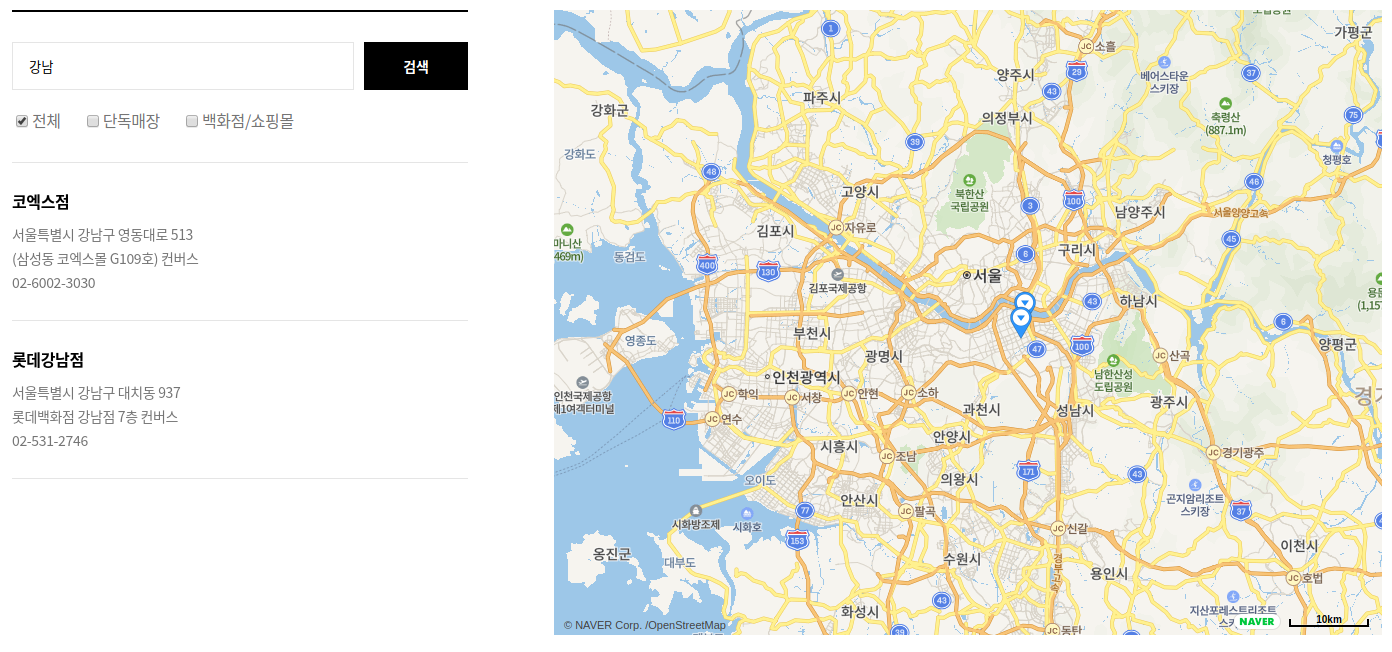Viewport: 1392px width, 652px height.
Task: Click the route 77 shield
Action: pos(805,510)
